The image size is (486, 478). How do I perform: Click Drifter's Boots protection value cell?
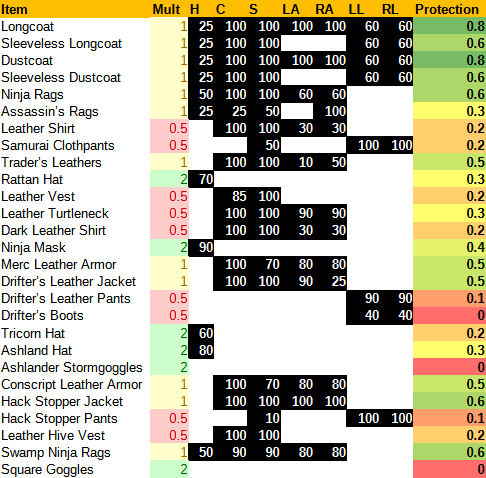click(x=449, y=315)
